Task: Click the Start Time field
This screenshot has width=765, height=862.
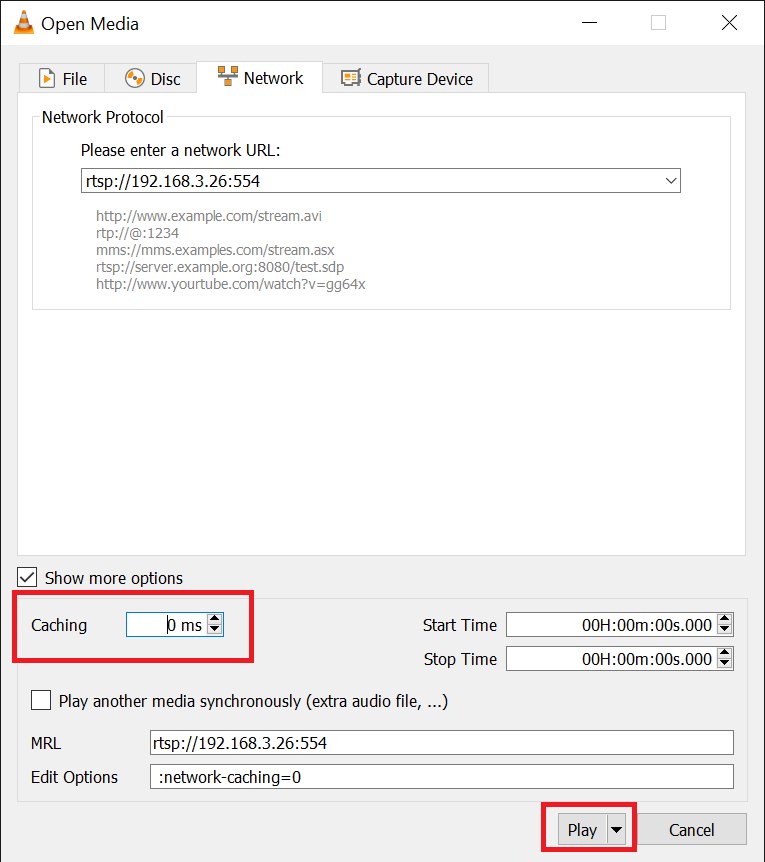Action: pyautogui.click(x=610, y=625)
